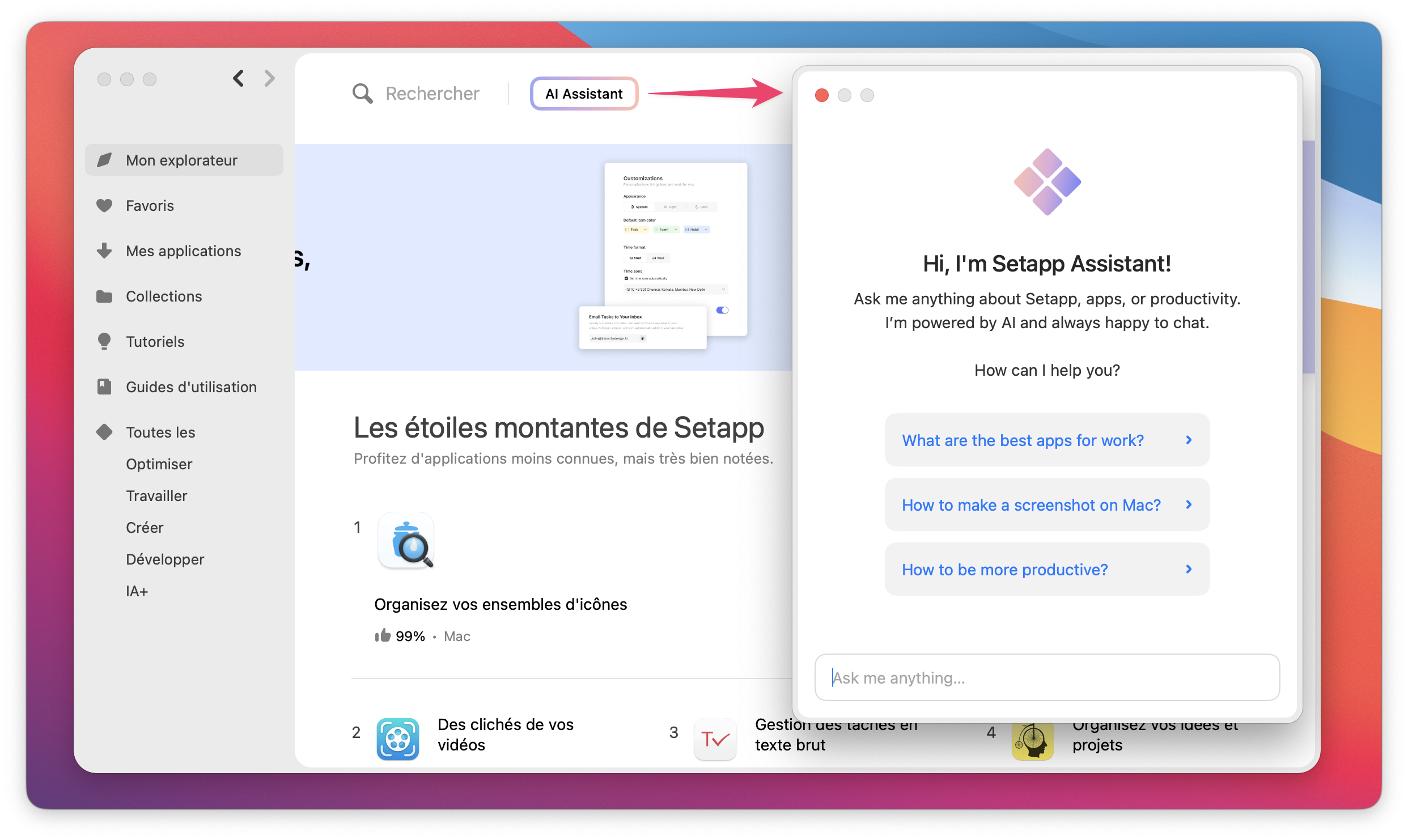
Task: Click chevron on screenshot on Mac suggestion
Action: [x=1189, y=505]
